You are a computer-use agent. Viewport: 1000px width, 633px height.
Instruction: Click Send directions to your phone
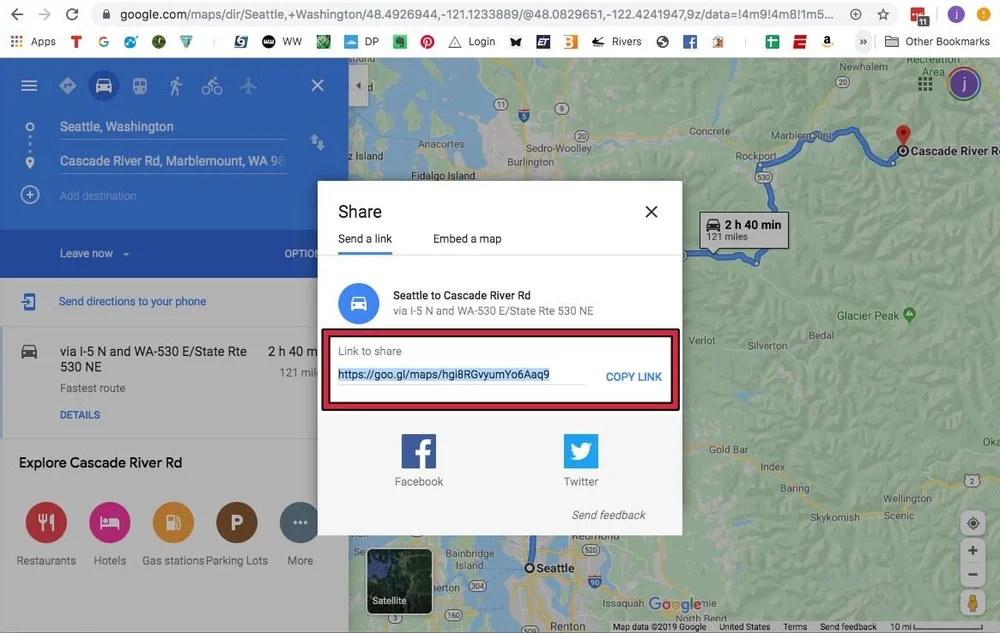pyautogui.click(x=131, y=300)
